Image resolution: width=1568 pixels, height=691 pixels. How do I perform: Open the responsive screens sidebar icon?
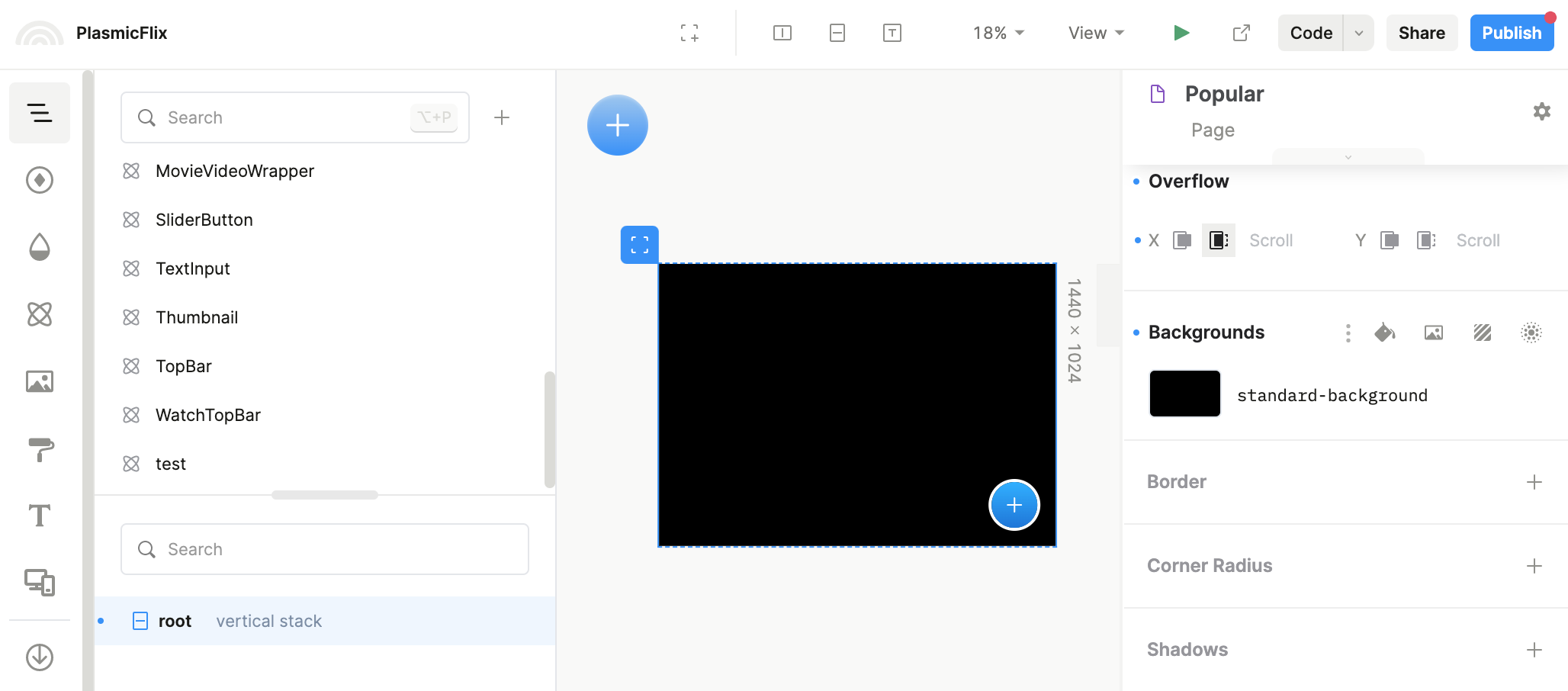click(40, 583)
